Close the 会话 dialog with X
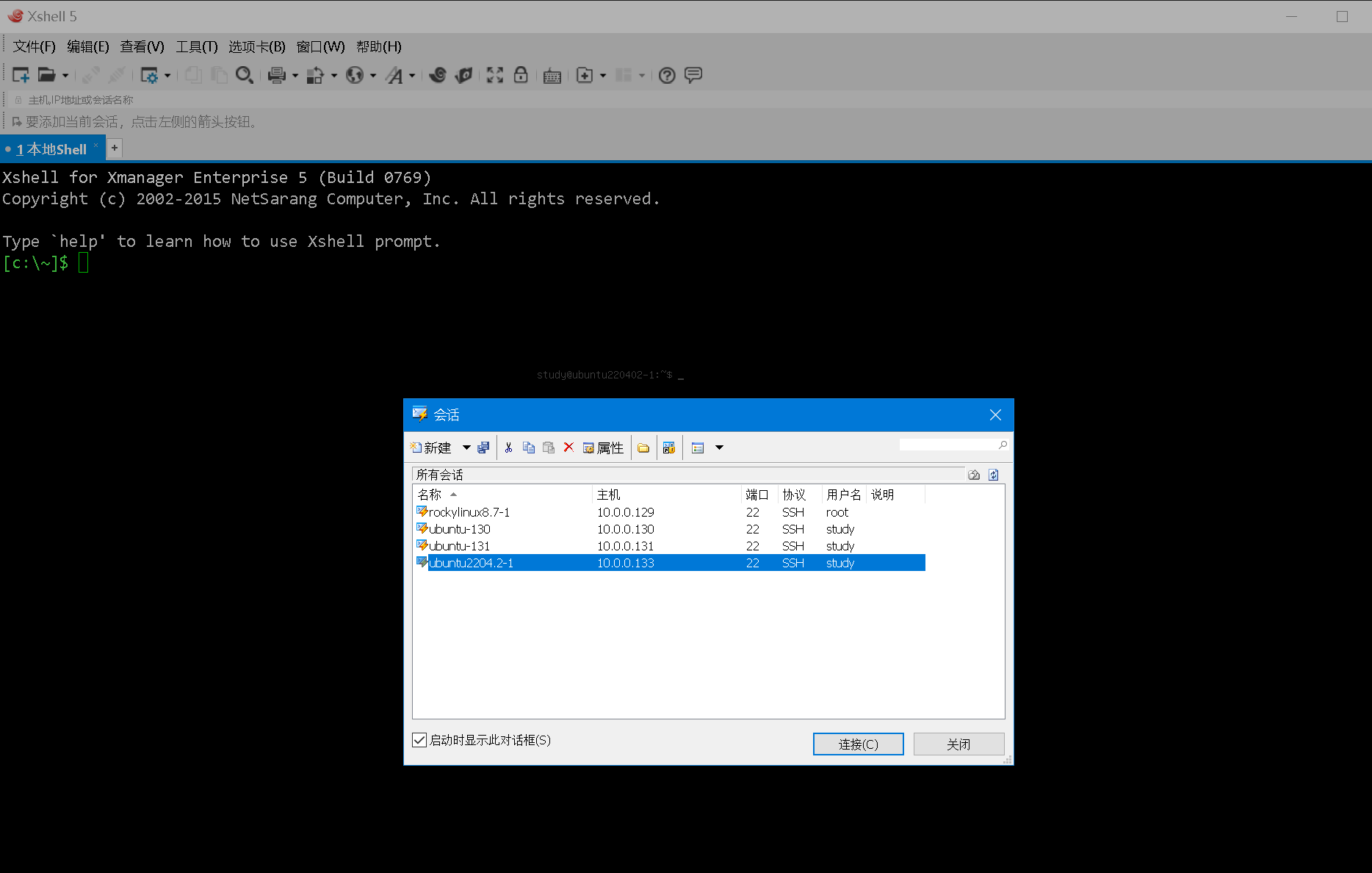This screenshot has height=873, width=1372. pyautogui.click(x=995, y=415)
